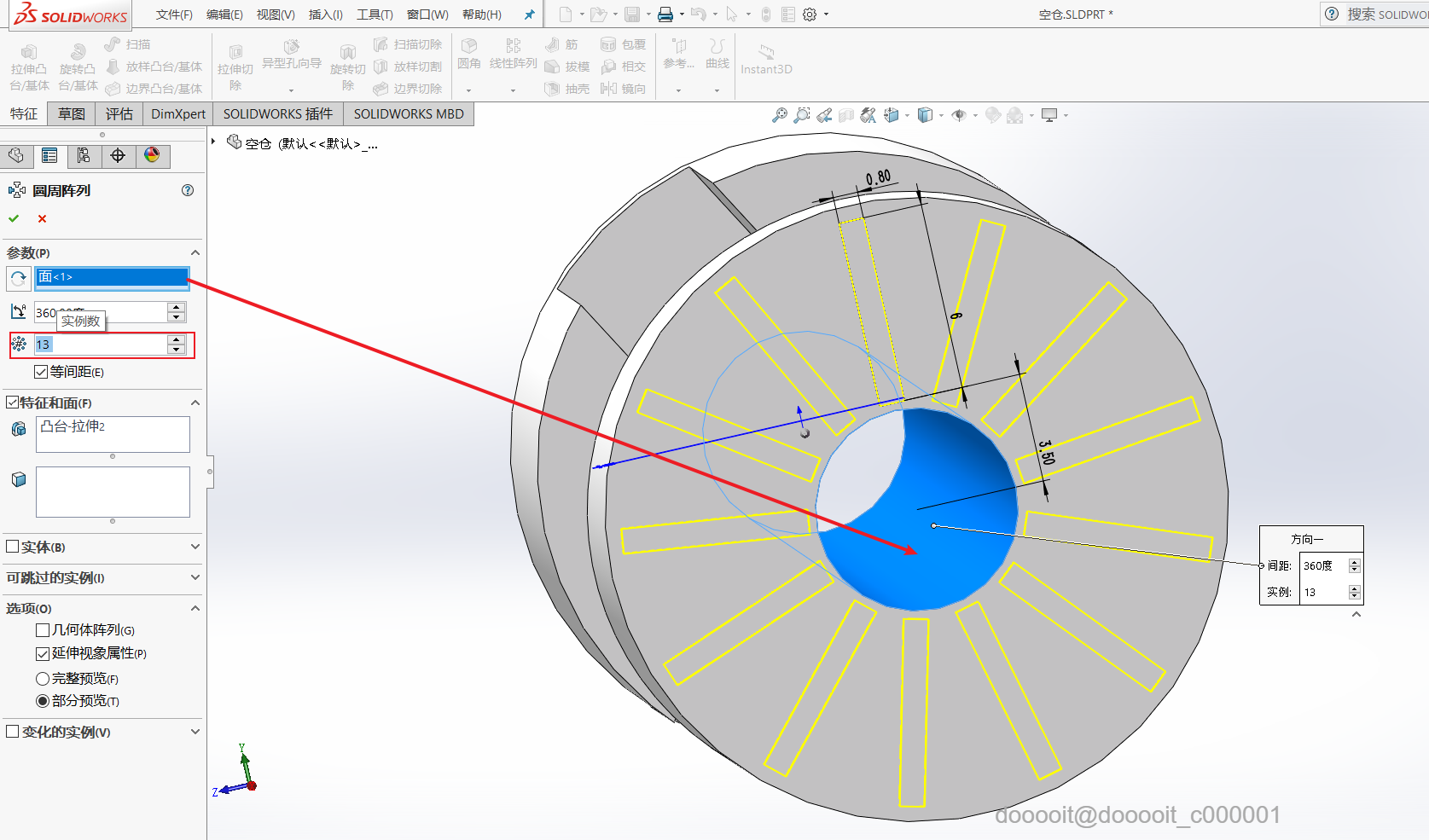Viewport: 1429px width, 840px height.
Task: Click the green checkmark to confirm pattern
Action: pyautogui.click(x=14, y=219)
